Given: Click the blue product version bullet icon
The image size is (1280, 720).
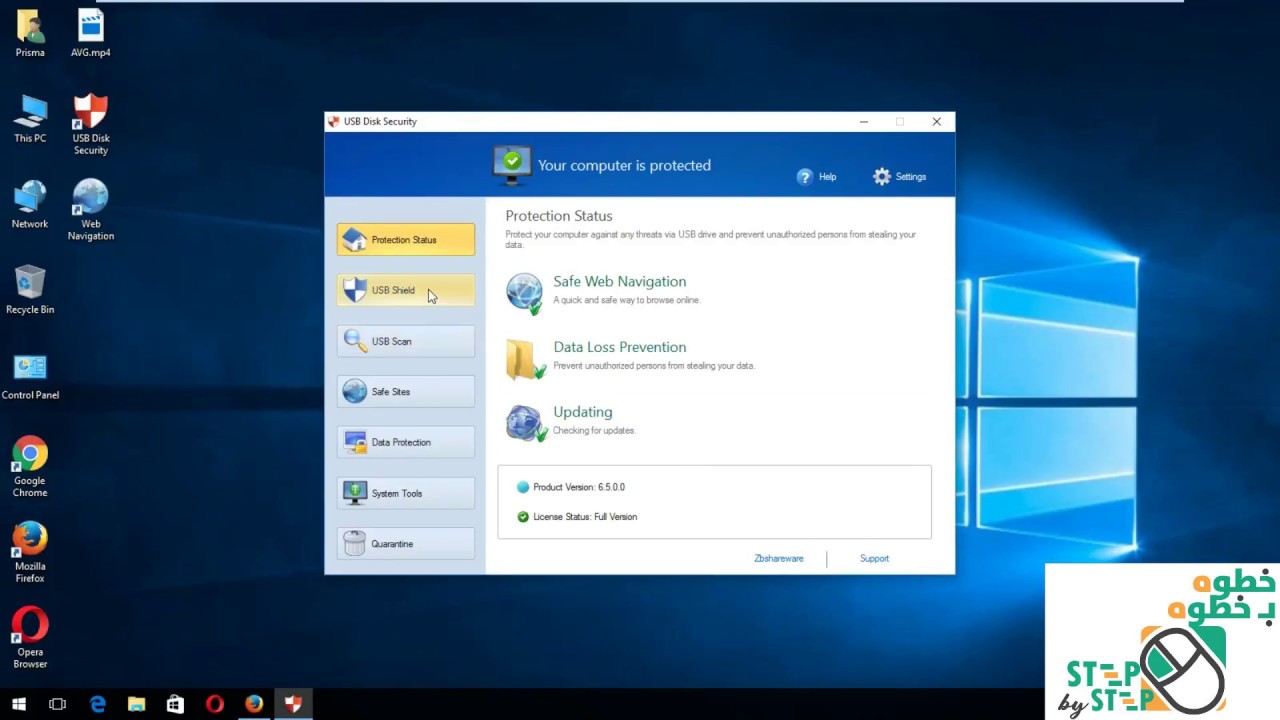Looking at the screenshot, I should (523, 487).
